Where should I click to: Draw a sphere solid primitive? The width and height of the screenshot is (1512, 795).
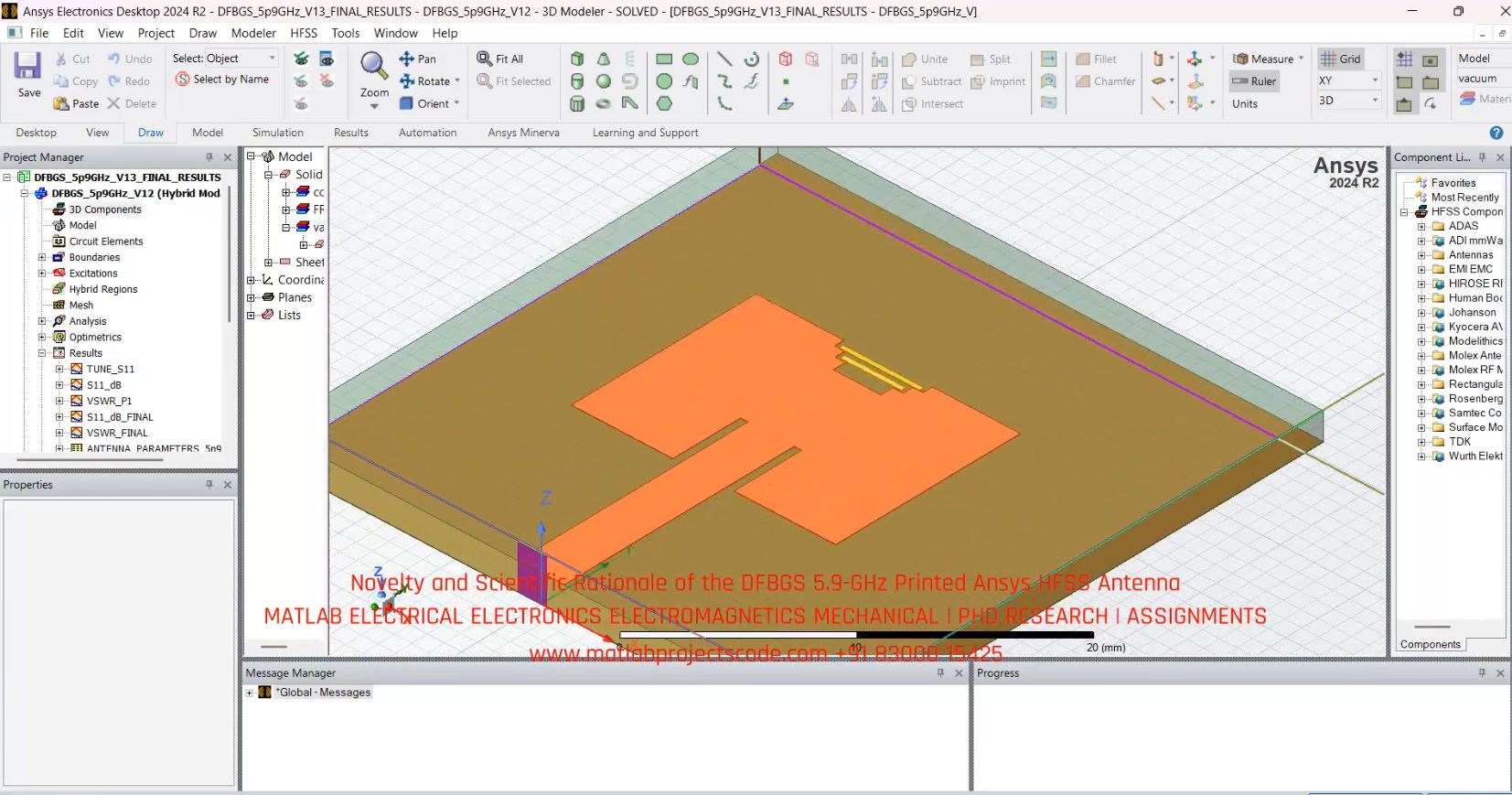point(604,81)
